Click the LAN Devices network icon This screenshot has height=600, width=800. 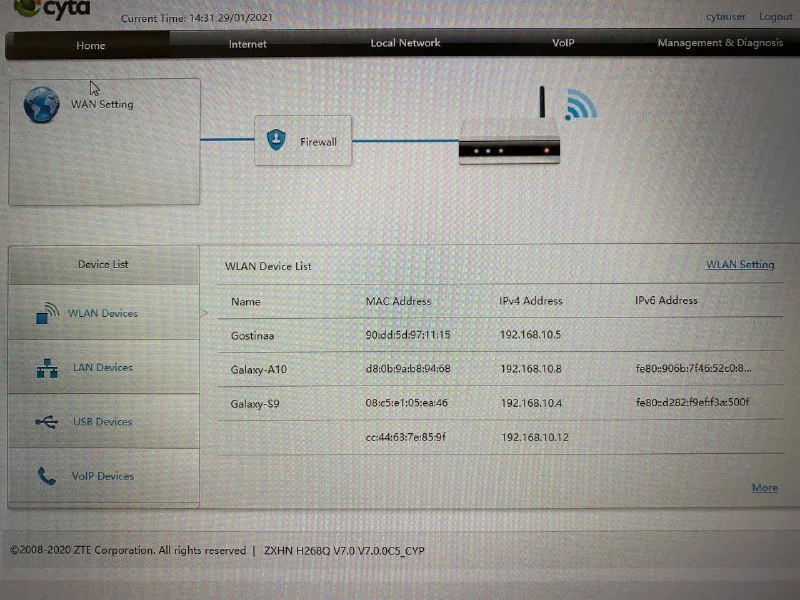(x=47, y=369)
